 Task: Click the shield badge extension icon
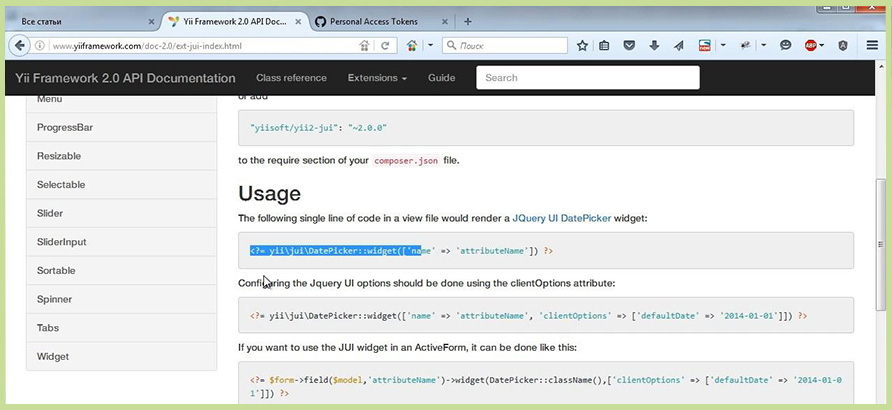pos(843,46)
